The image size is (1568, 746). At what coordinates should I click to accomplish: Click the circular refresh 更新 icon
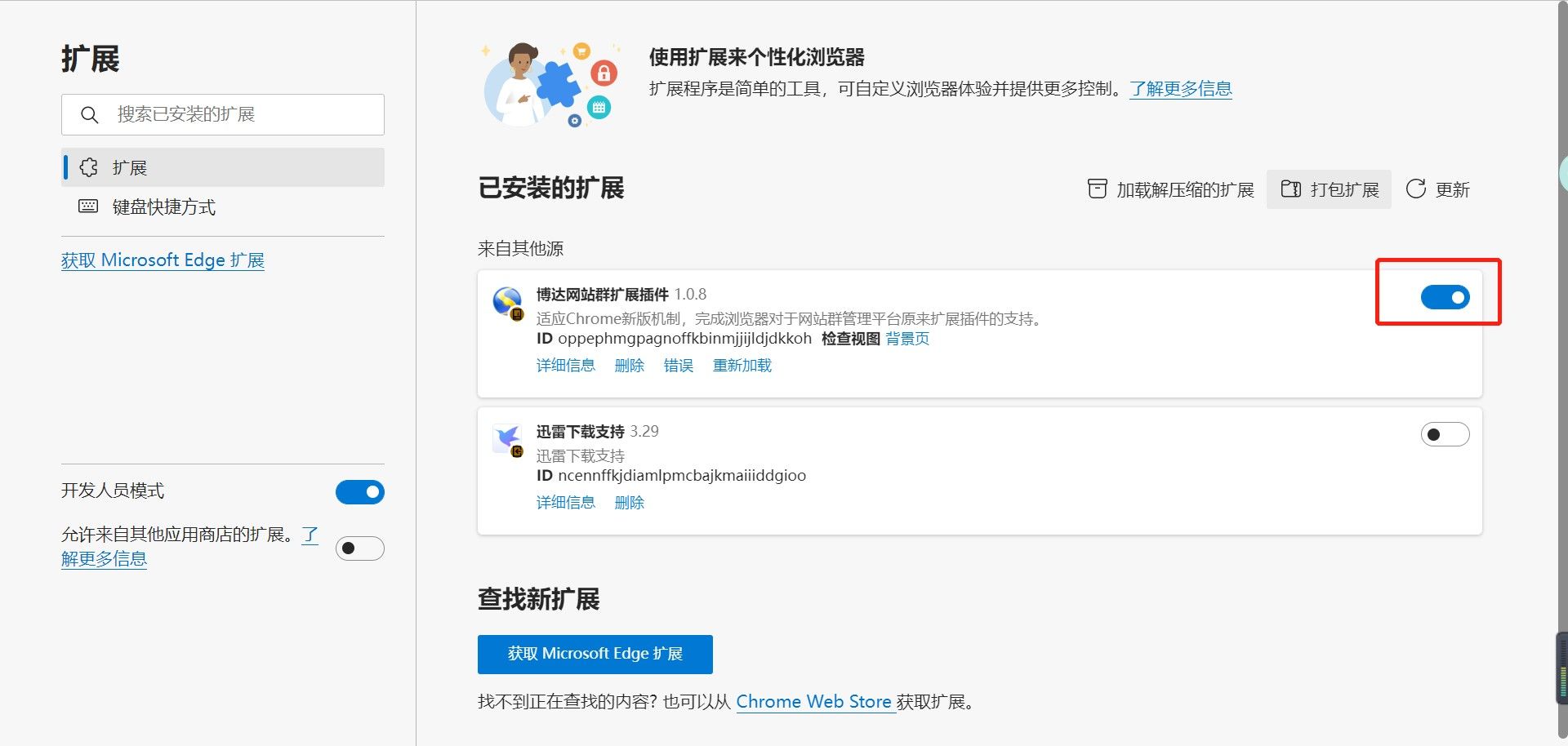point(1416,189)
